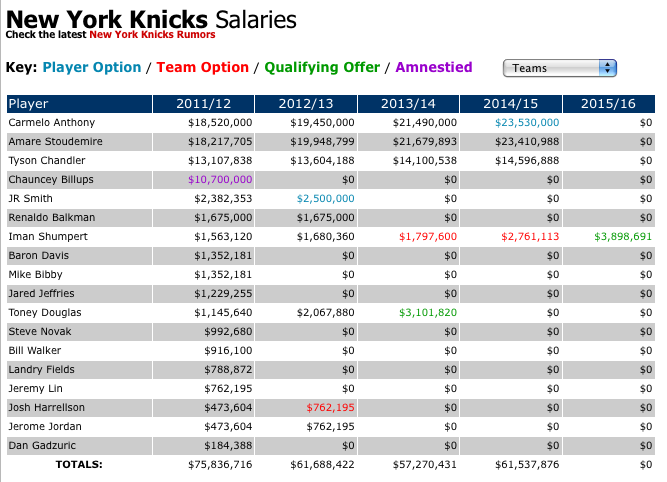Click the 2012/13 column header
This screenshot has height=482, width=667.
306,104
